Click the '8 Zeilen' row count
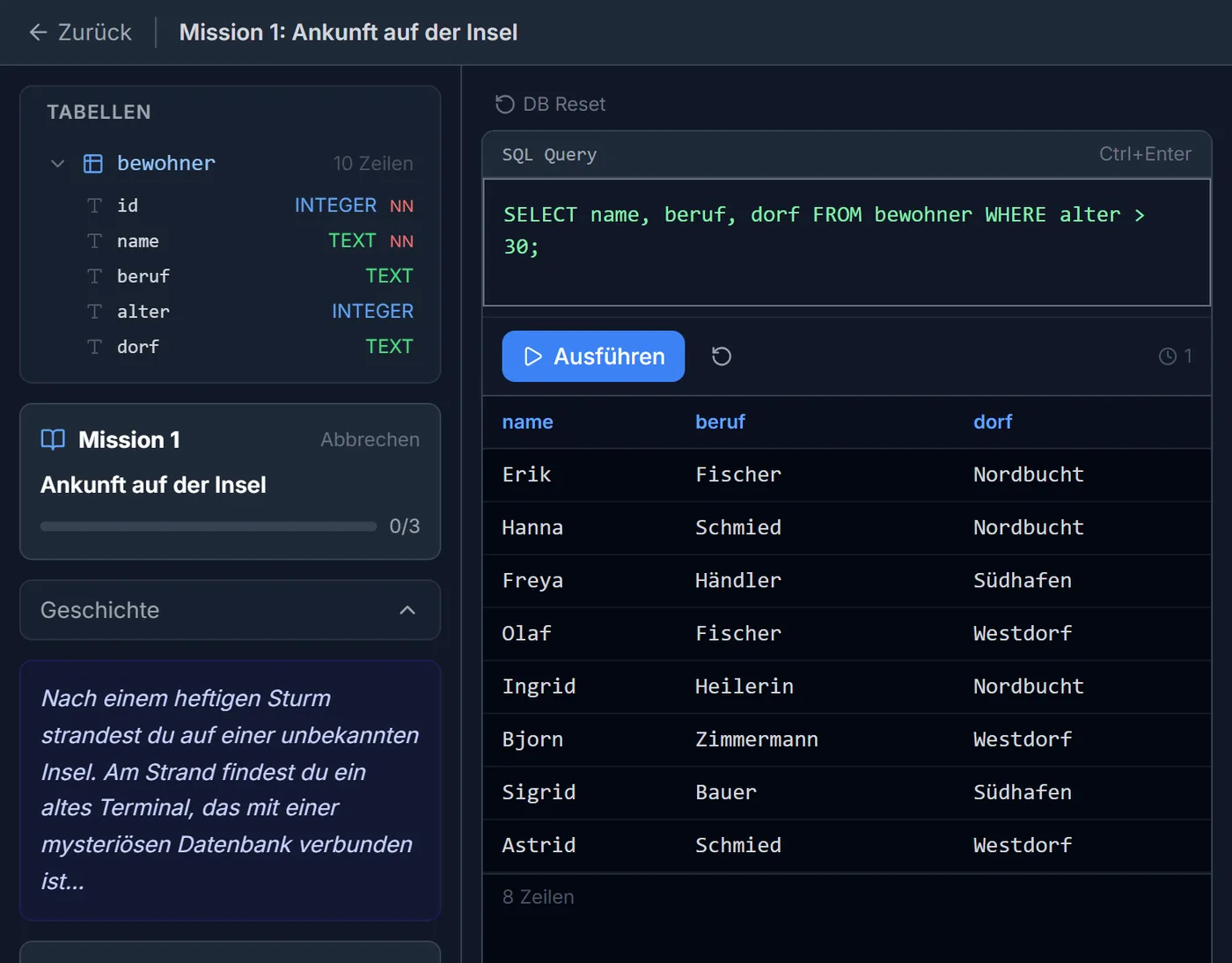Viewport: 1232px width, 963px height. pyautogui.click(x=539, y=897)
